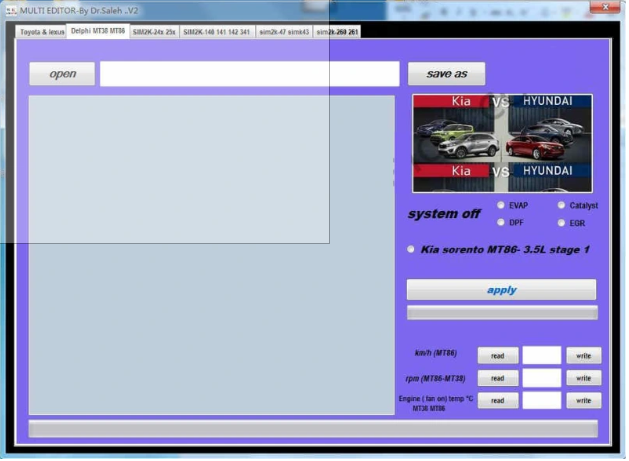This screenshot has height=461, width=629.
Task: Click the save as button
Action: click(x=446, y=74)
